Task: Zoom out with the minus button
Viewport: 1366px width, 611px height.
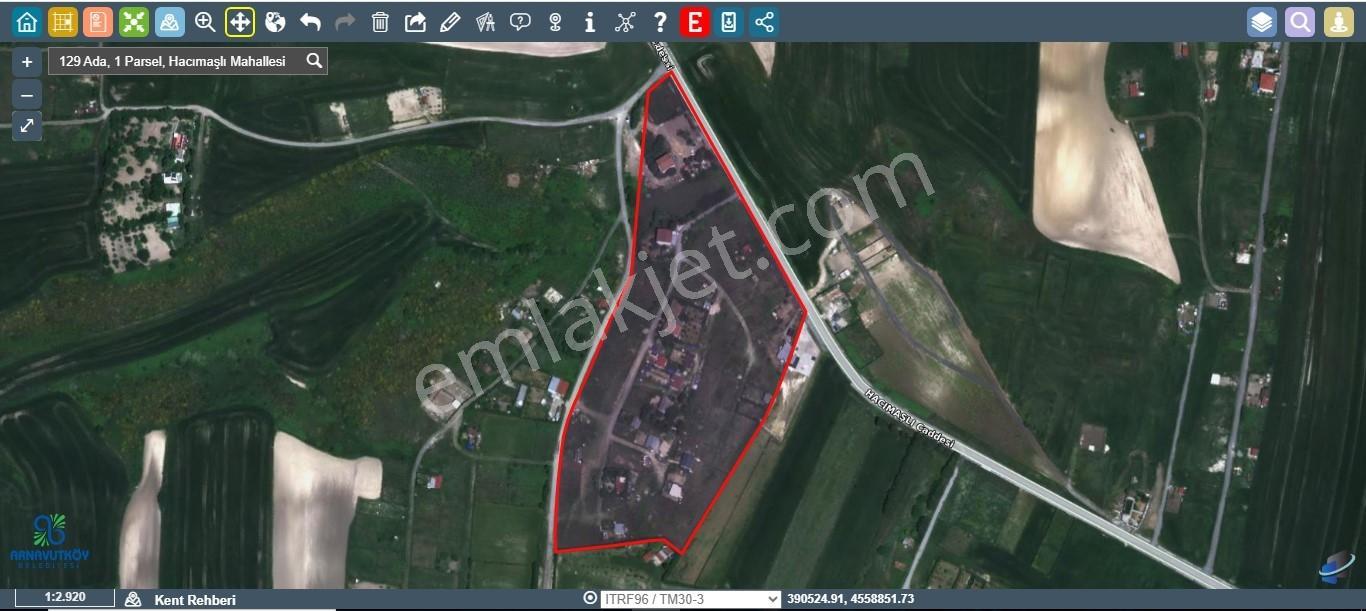Action: coord(27,95)
